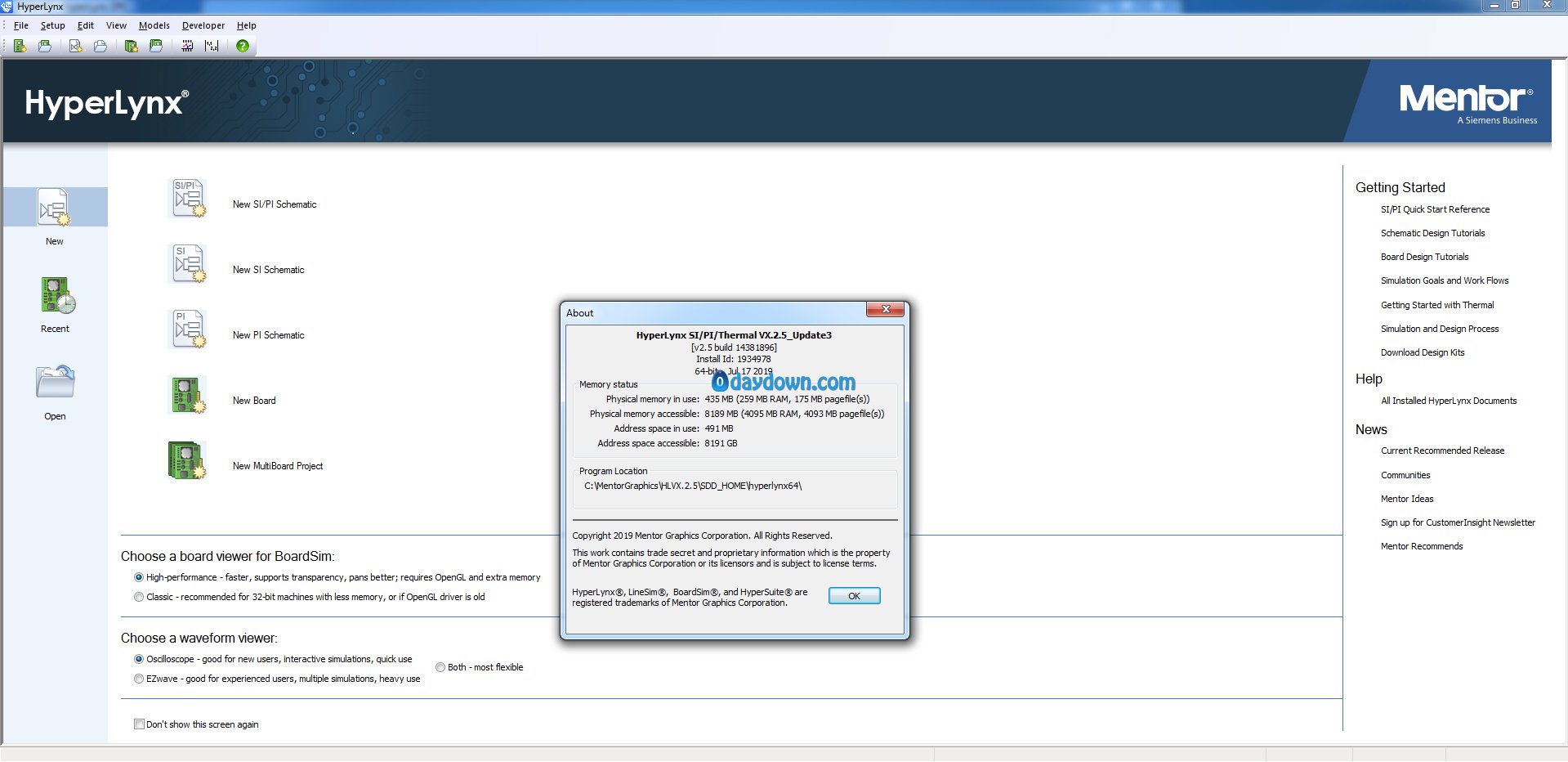Click the matrix 1,1 2,2 toolbar icon
Screen dimensions: 1568x762
coord(212,46)
